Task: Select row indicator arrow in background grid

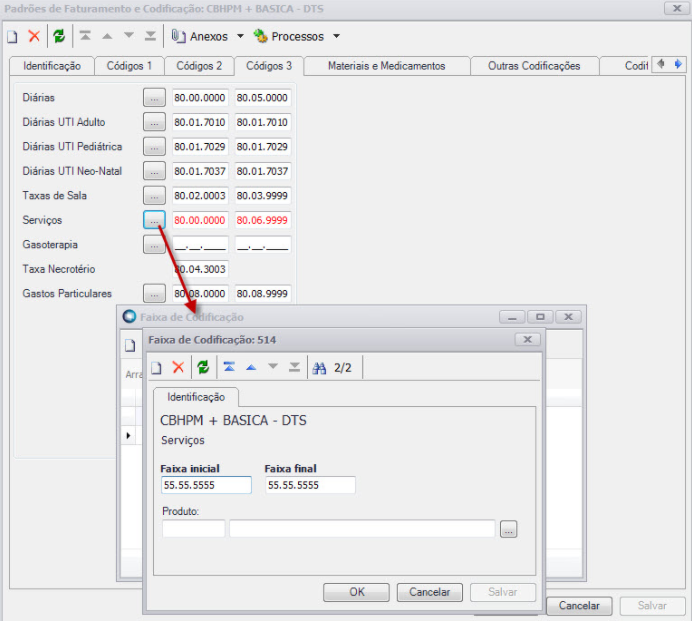Action: click(128, 435)
